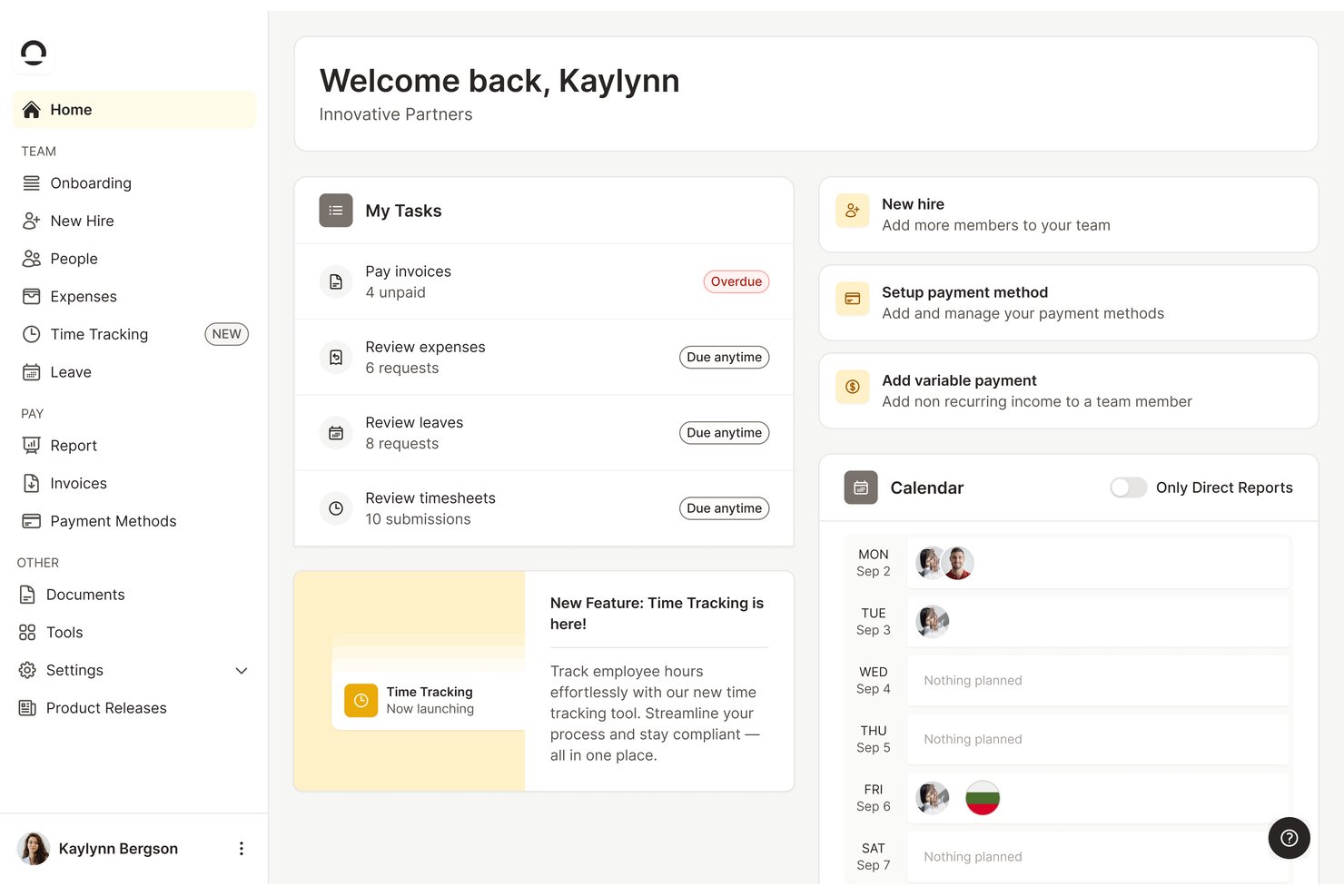1344x896 pixels.
Task: Click the Calendar header icon
Action: click(861, 487)
